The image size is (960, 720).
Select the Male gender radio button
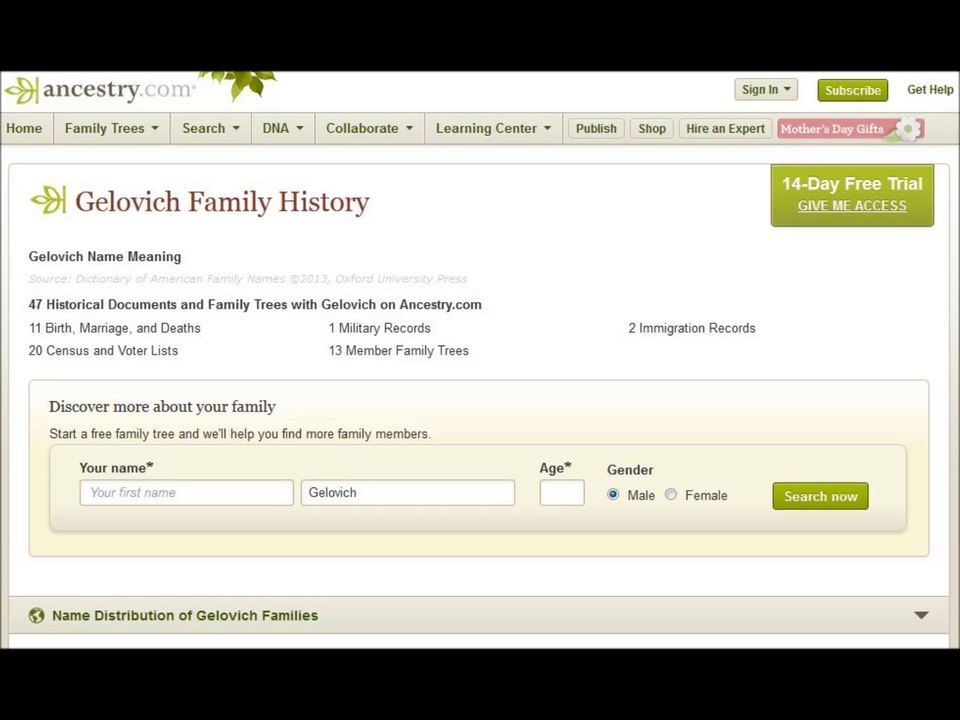pyautogui.click(x=613, y=495)
